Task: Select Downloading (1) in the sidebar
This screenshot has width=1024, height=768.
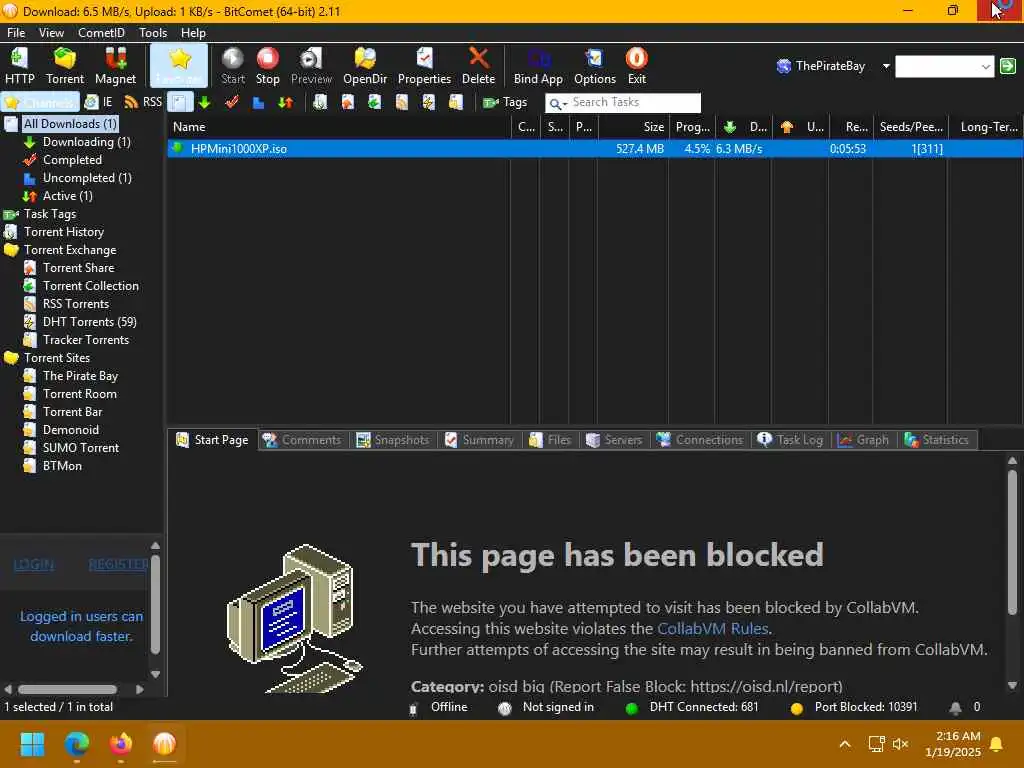Action: (x=86, y=142)
